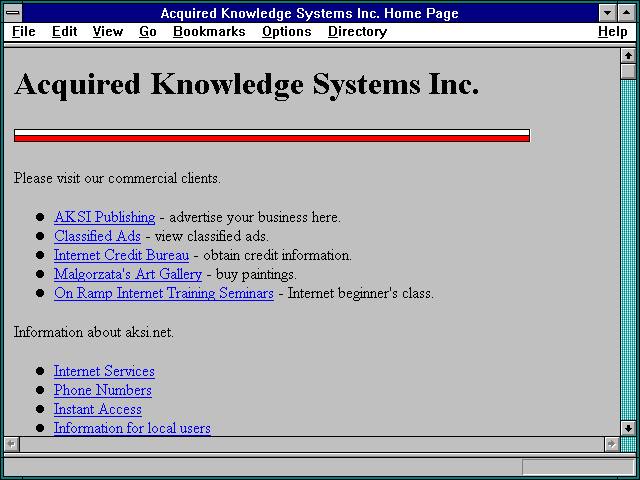Open Information for local users link
This screenshot has height=480, width=640.
click(x=132, y=428)
